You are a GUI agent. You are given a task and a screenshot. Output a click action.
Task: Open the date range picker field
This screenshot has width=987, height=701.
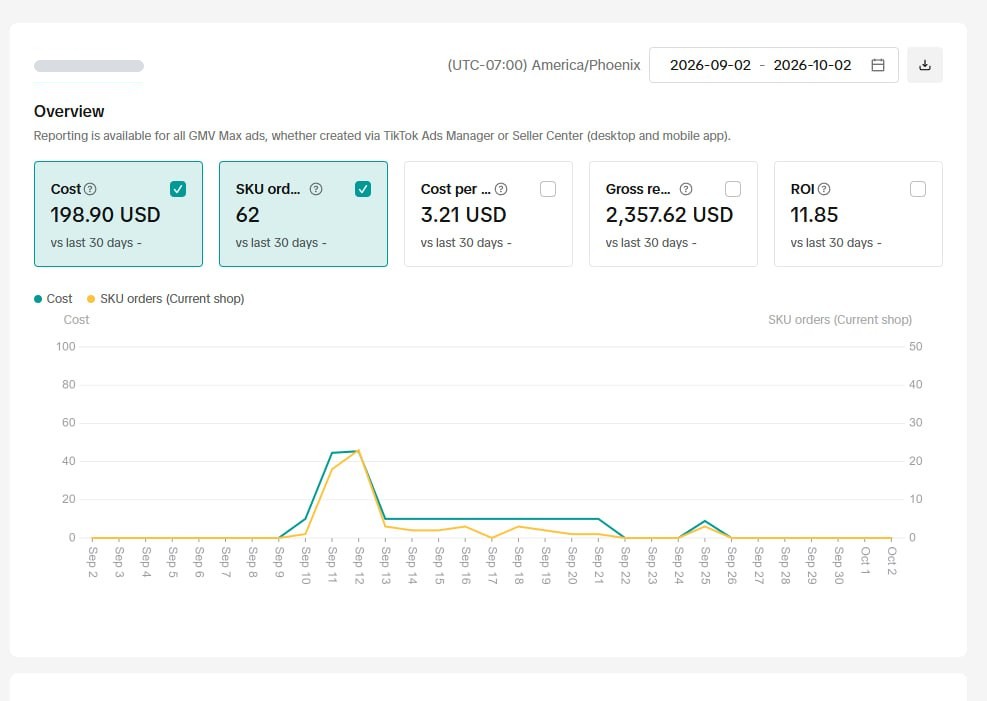point(774,65)
